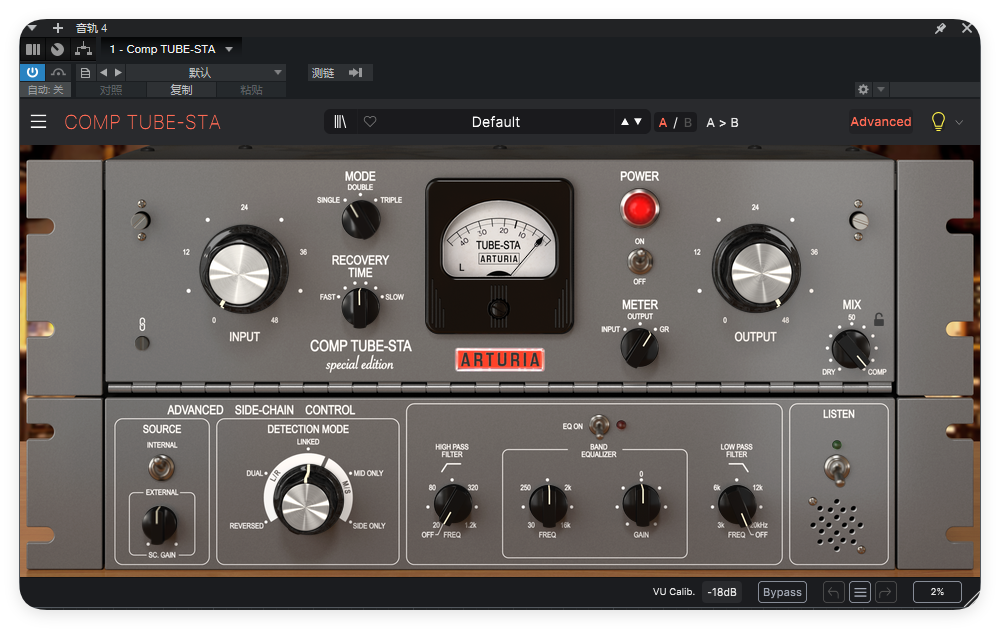Viewport: 1000px width, 629px height.
Task: Open the top-left window triangle menu
Action: (x=32, y=28)
